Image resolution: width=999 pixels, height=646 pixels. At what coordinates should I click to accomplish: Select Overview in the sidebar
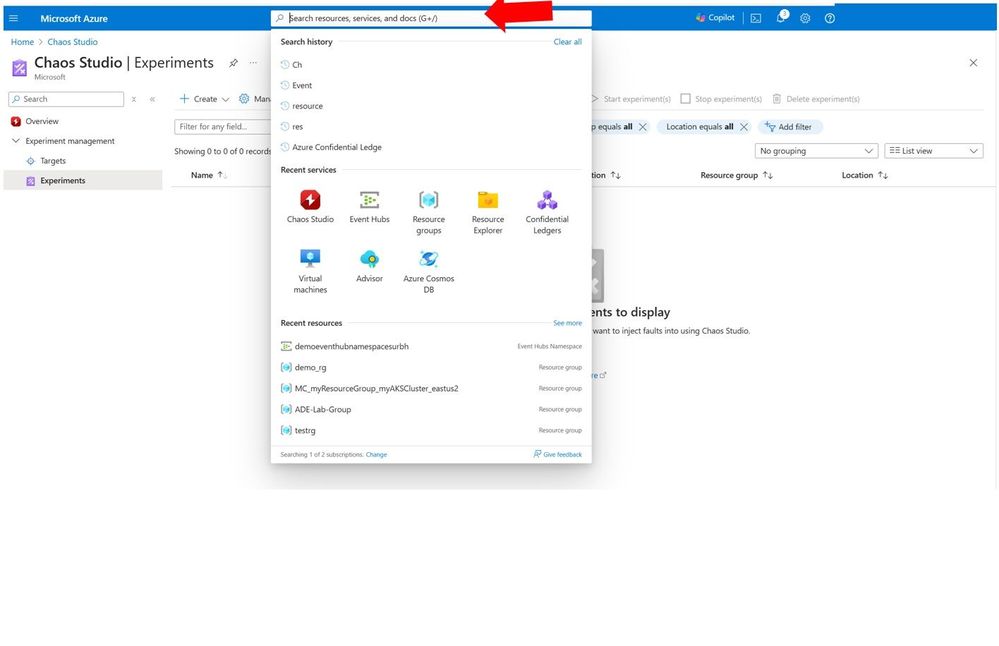point(42,121)
